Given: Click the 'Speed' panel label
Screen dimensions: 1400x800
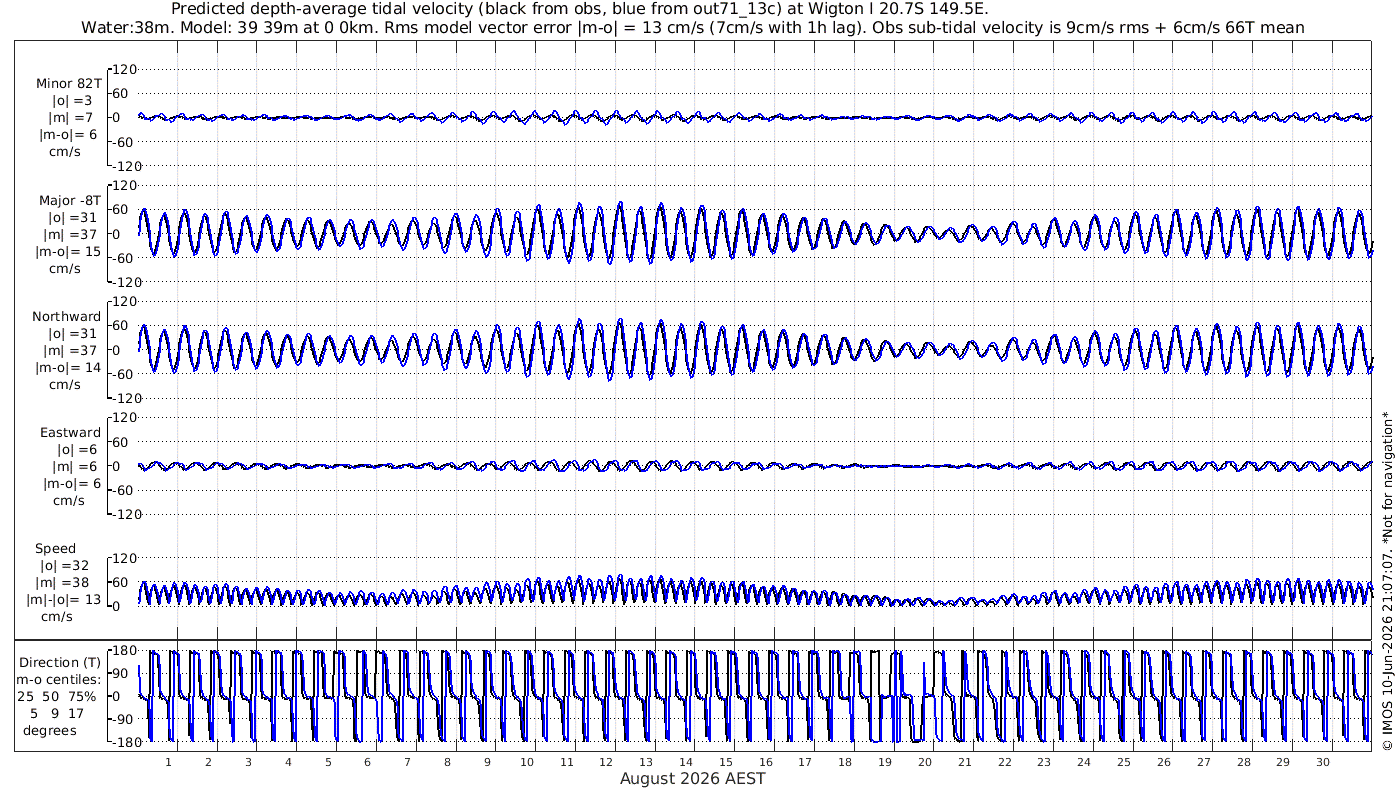Looking at the screenshot, I should click(x=55, y=548).
